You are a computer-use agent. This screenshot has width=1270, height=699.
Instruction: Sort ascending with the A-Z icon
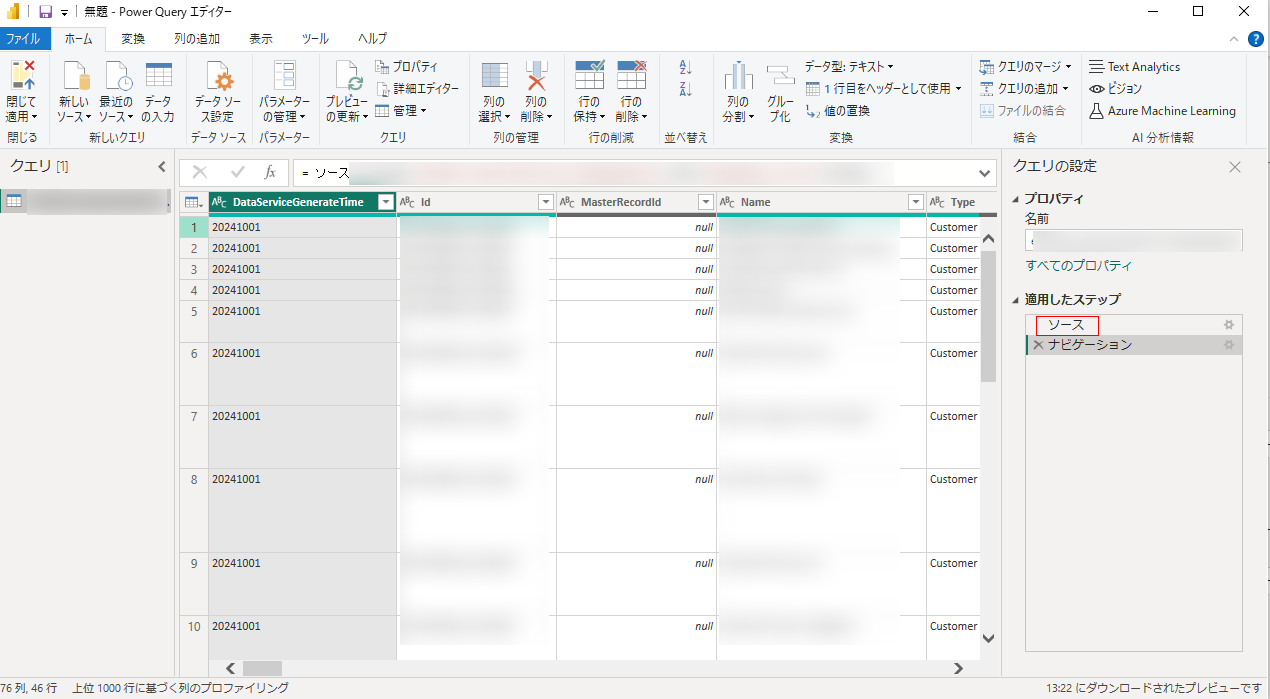click(685, 67)
